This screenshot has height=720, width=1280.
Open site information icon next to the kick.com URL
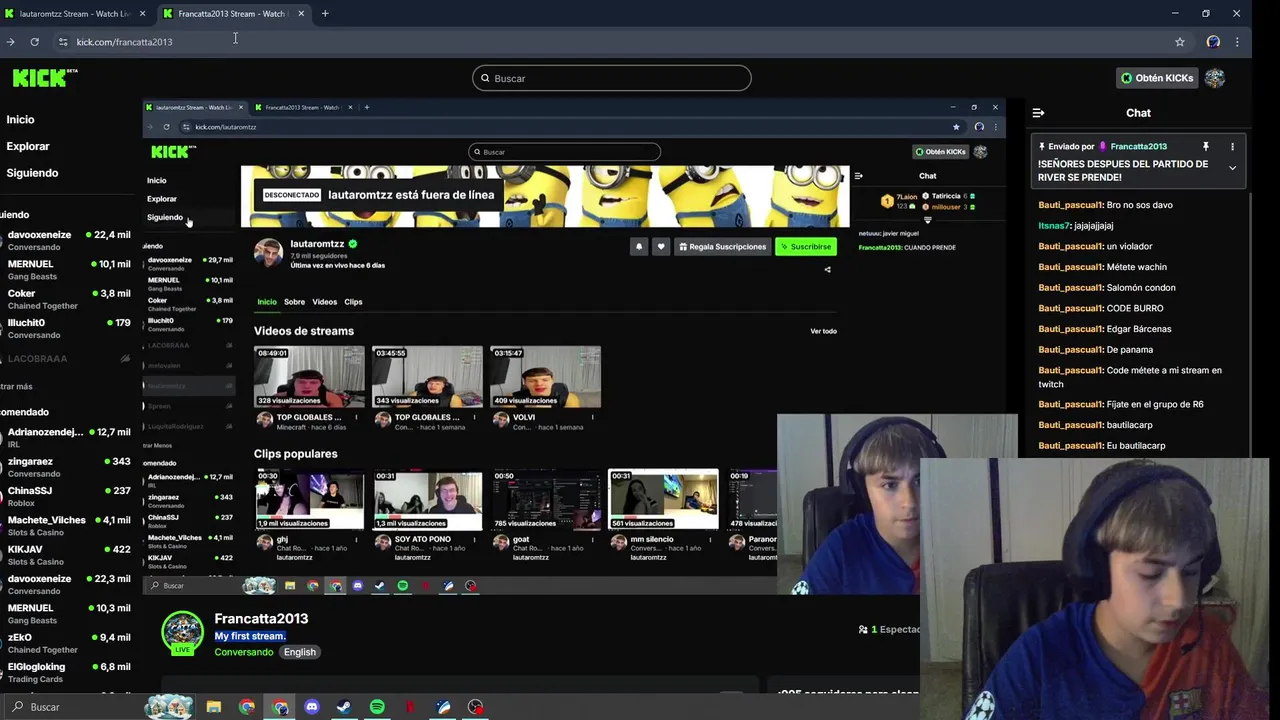63,42
